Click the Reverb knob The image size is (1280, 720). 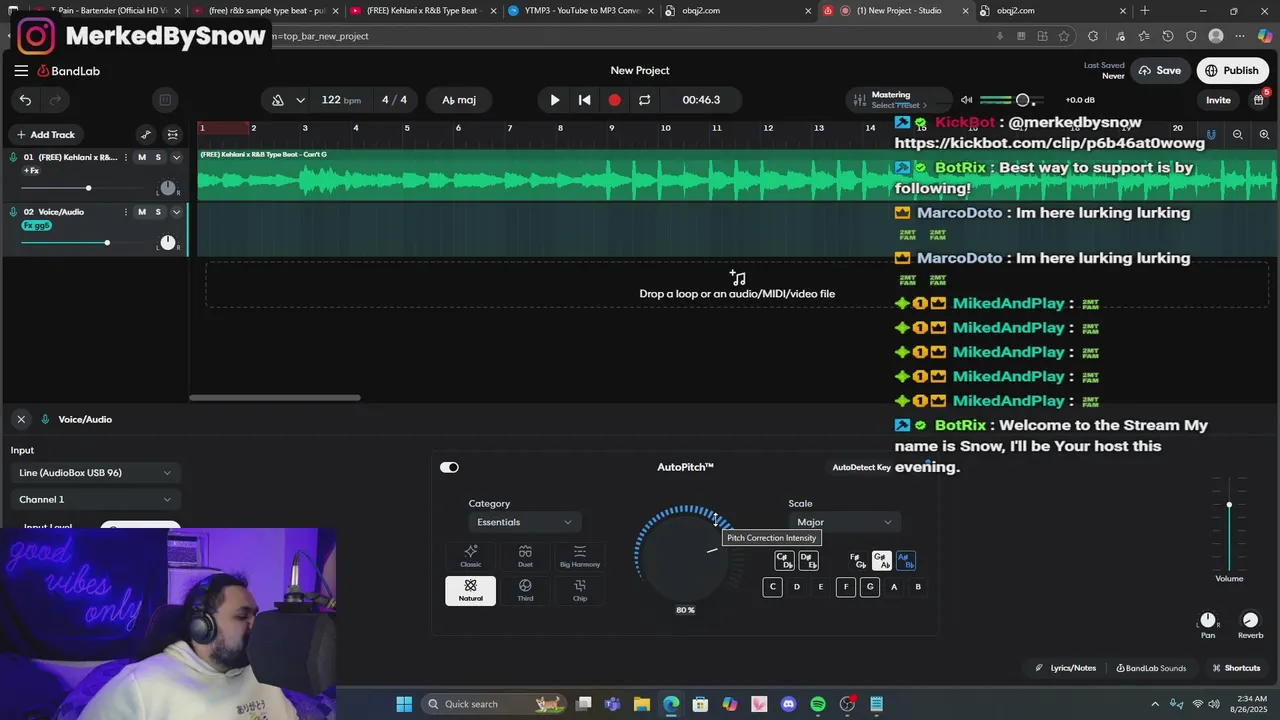[x=1250, y=620]
